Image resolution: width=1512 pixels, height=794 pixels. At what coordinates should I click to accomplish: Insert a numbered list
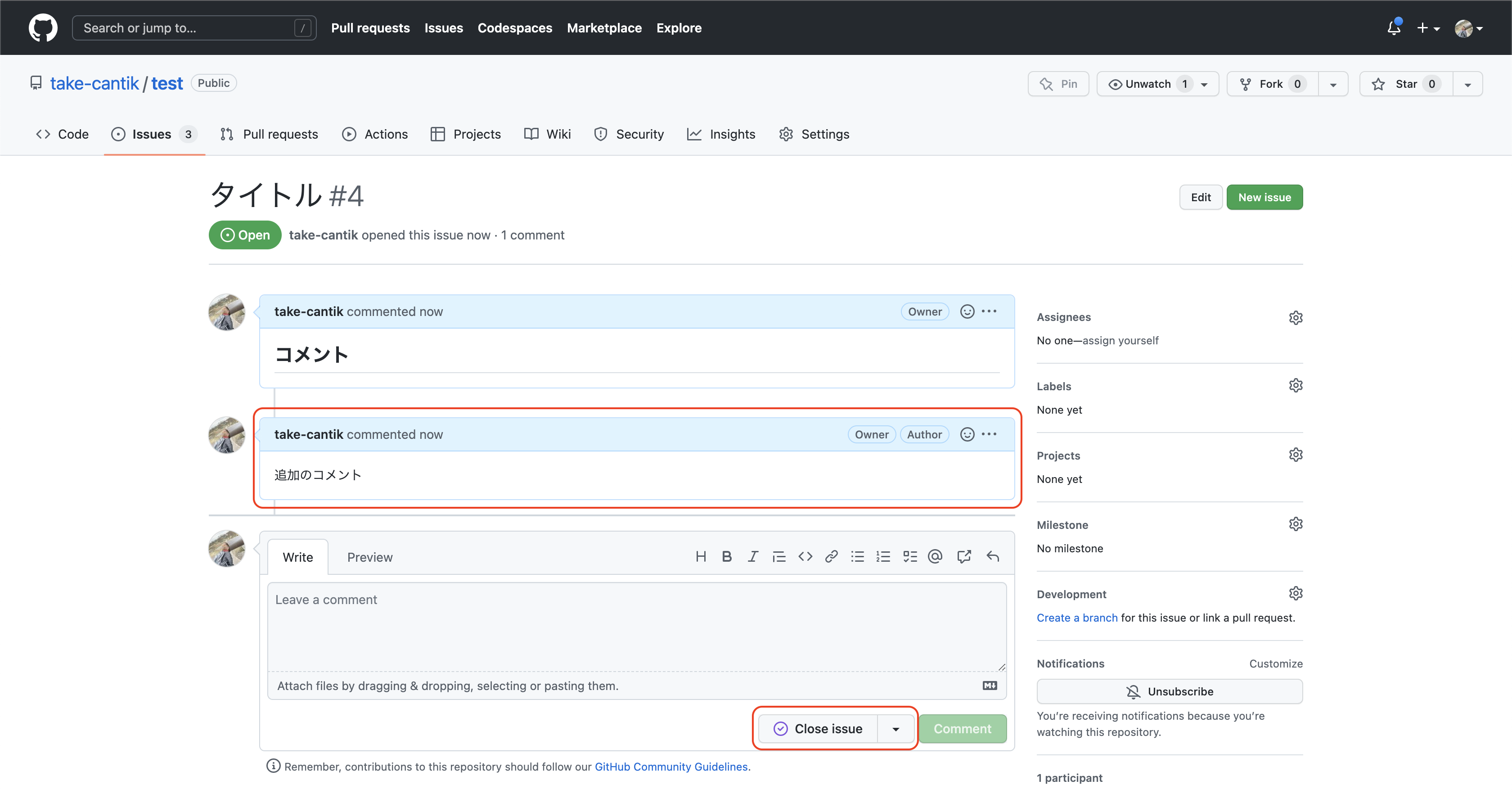(883, 556)
